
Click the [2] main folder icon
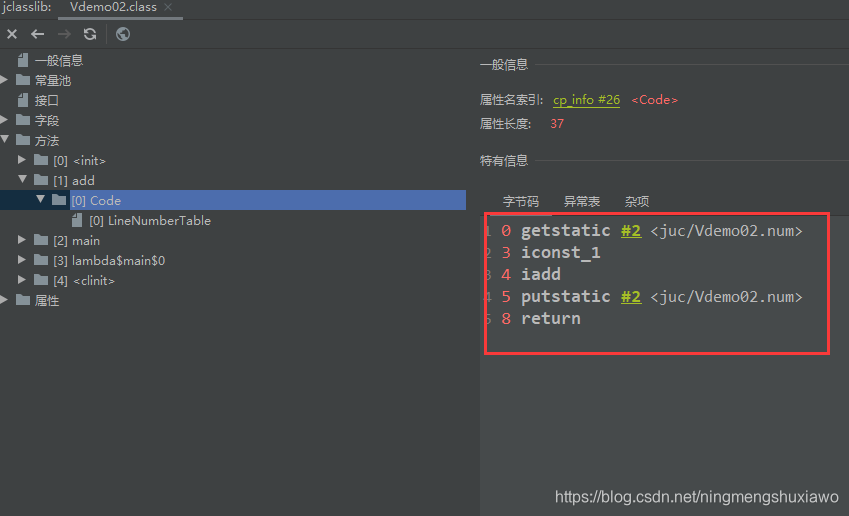[41, 240]
